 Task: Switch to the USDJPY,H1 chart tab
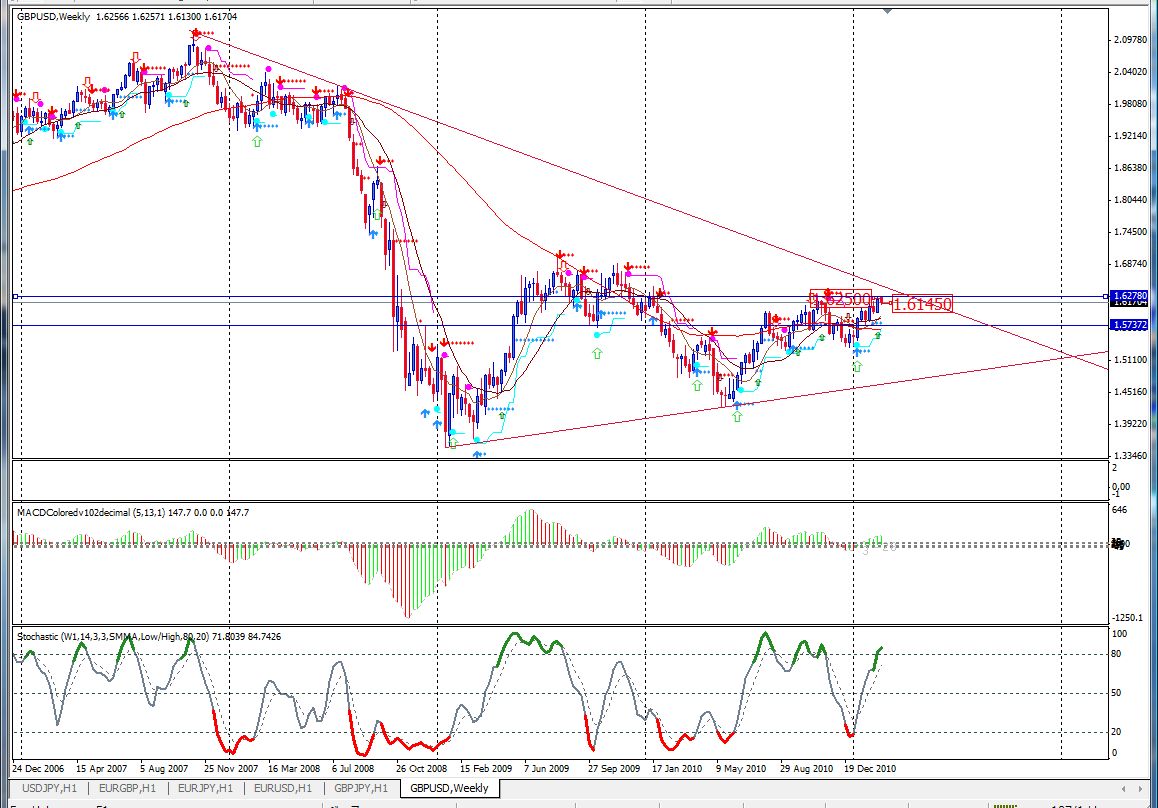click(49, 788)
